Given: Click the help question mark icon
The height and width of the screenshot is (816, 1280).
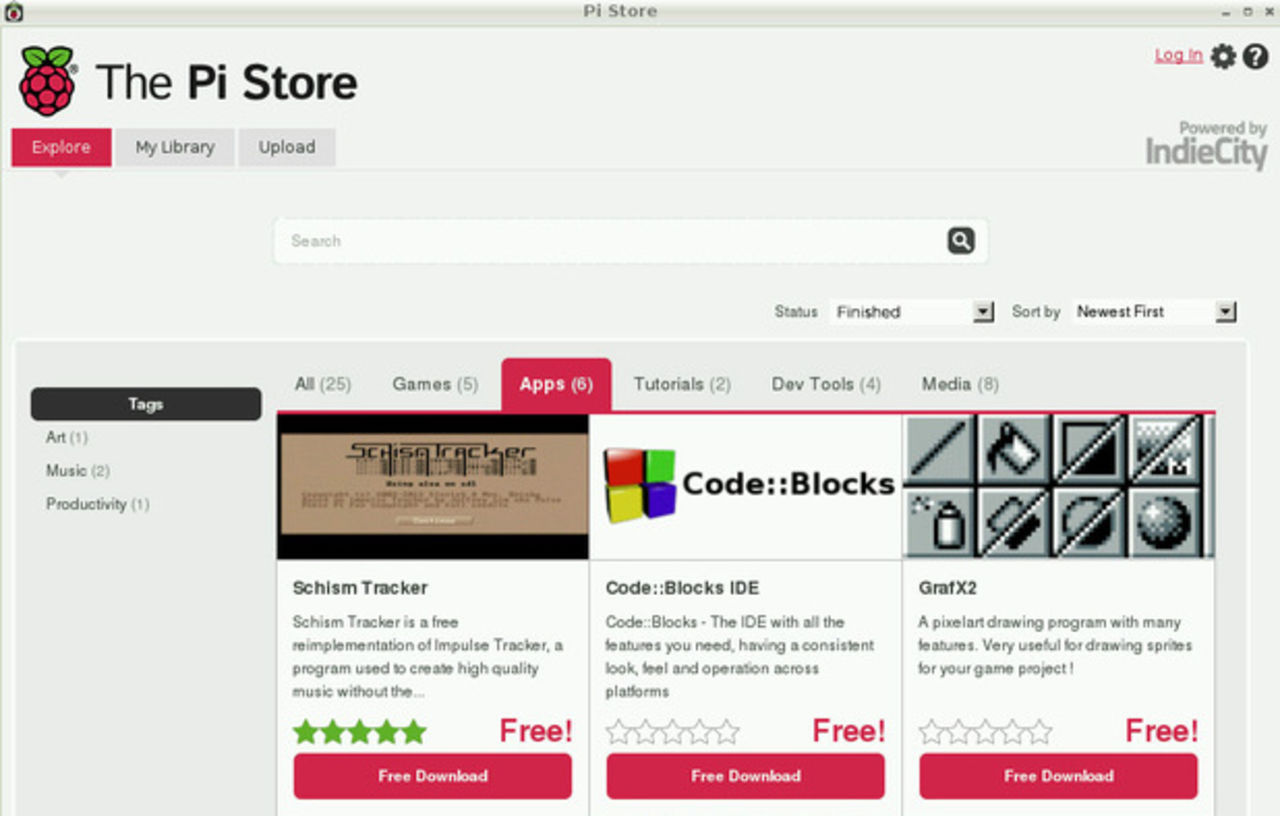Looking at the screenshot, I should [1256, 57].
